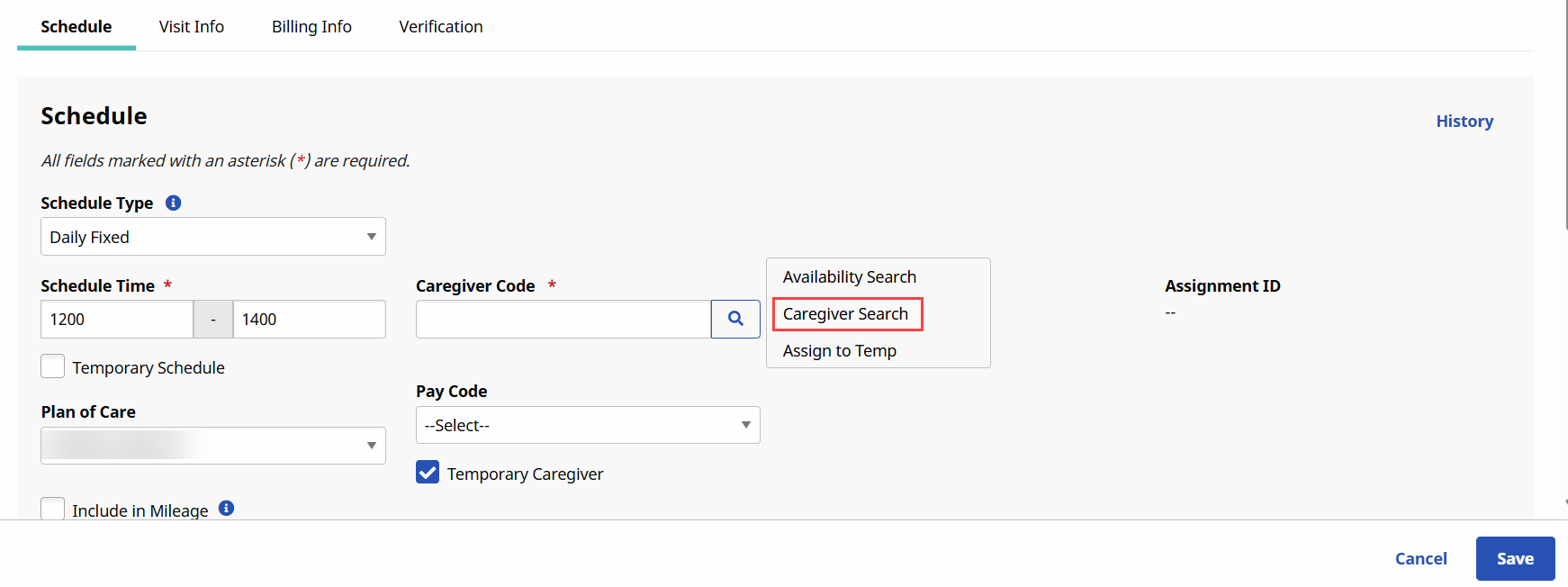Click the Include in Mileage info icon
The image size is (1568, 587).
pyautogui.click(x=227, y=509)
